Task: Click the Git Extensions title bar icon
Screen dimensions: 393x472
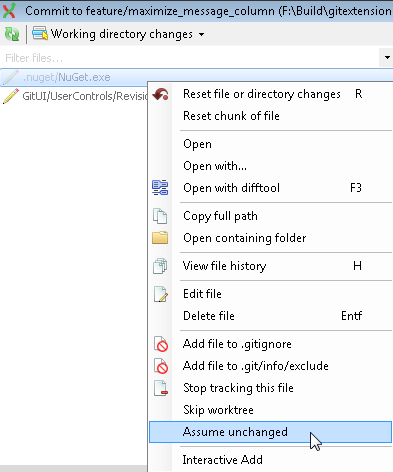Action: pos(9,11)
